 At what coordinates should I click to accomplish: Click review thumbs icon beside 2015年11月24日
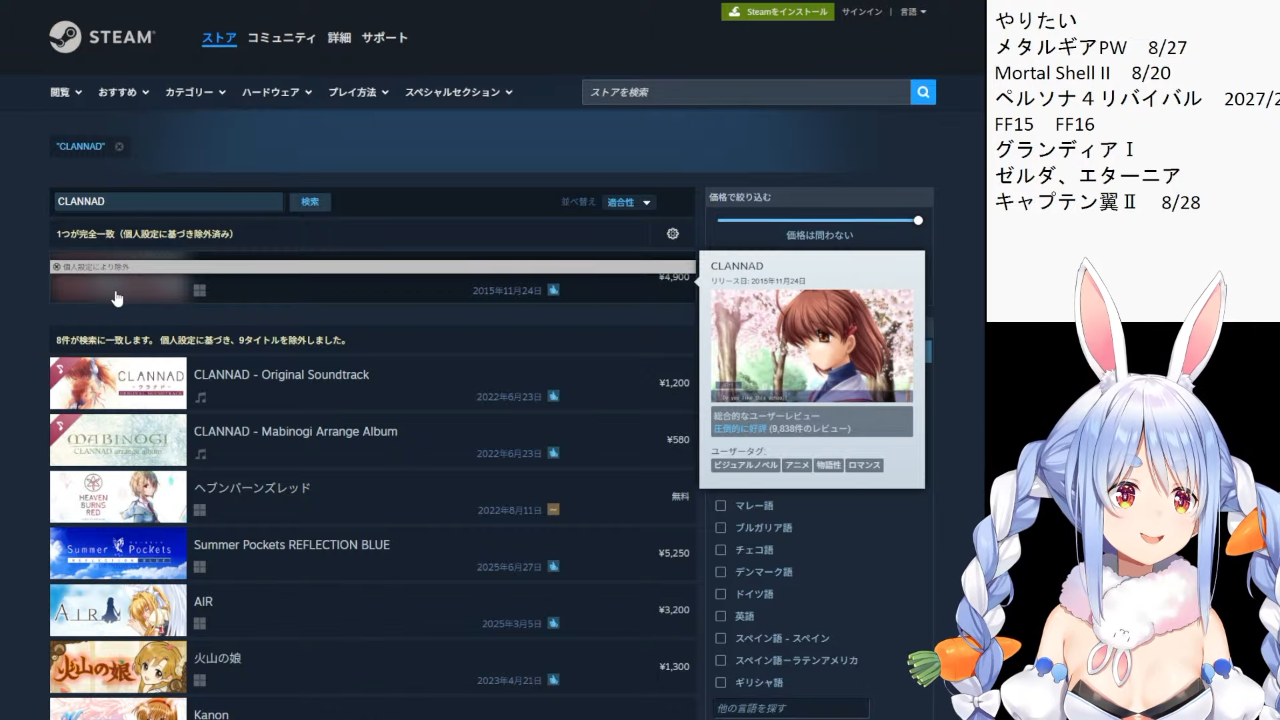[x=553, y=291]
